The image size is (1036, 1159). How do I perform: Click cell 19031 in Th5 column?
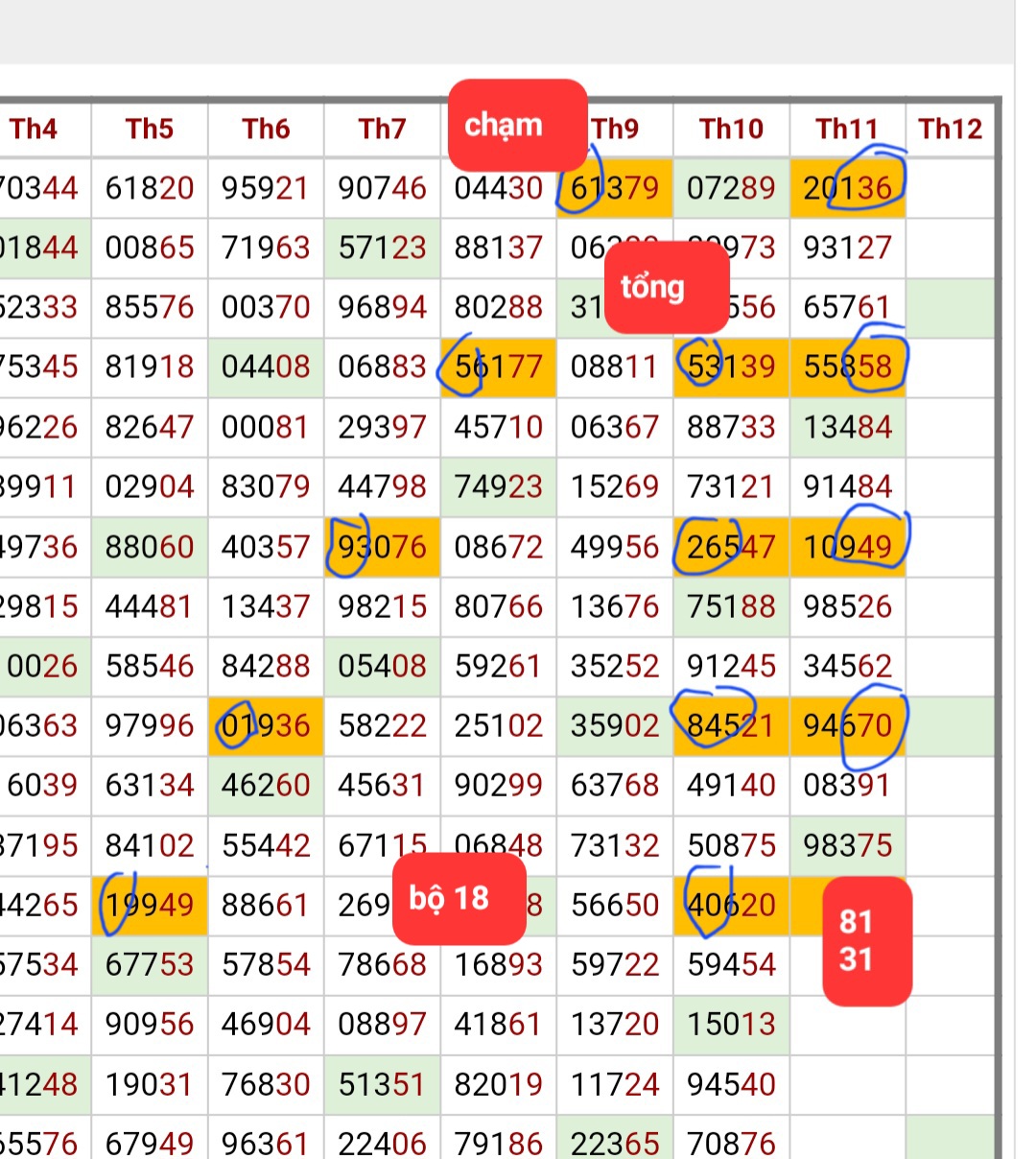tap(150, 1085)
